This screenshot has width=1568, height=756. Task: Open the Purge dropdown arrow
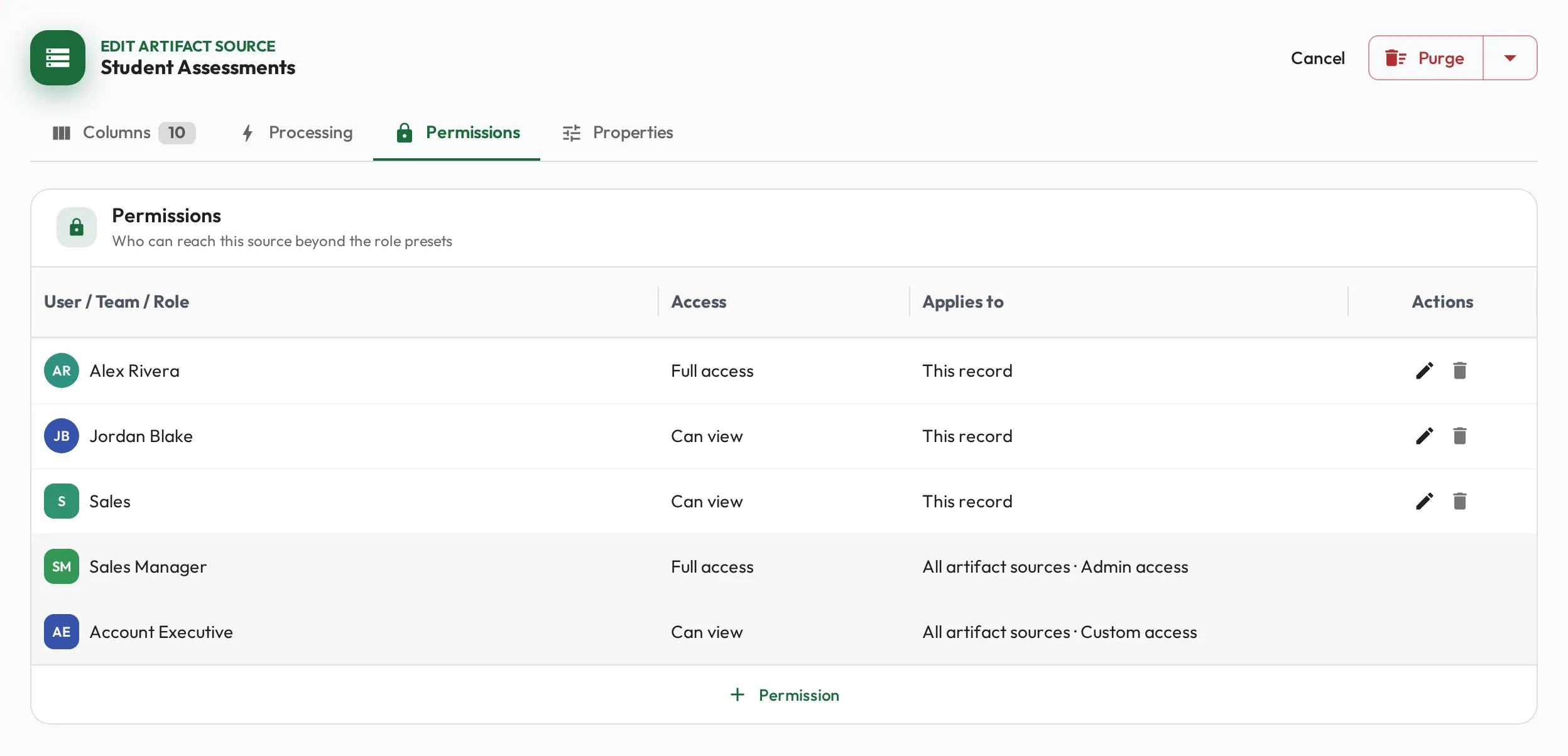(x=1510, y=58)
